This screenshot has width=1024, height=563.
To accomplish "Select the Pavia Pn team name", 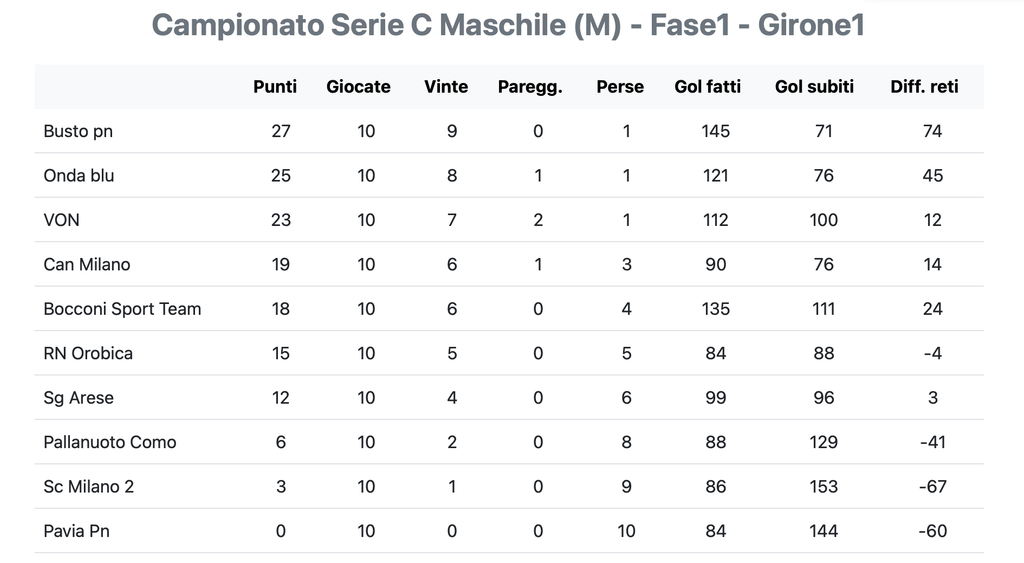I will (x=77, y=531).
